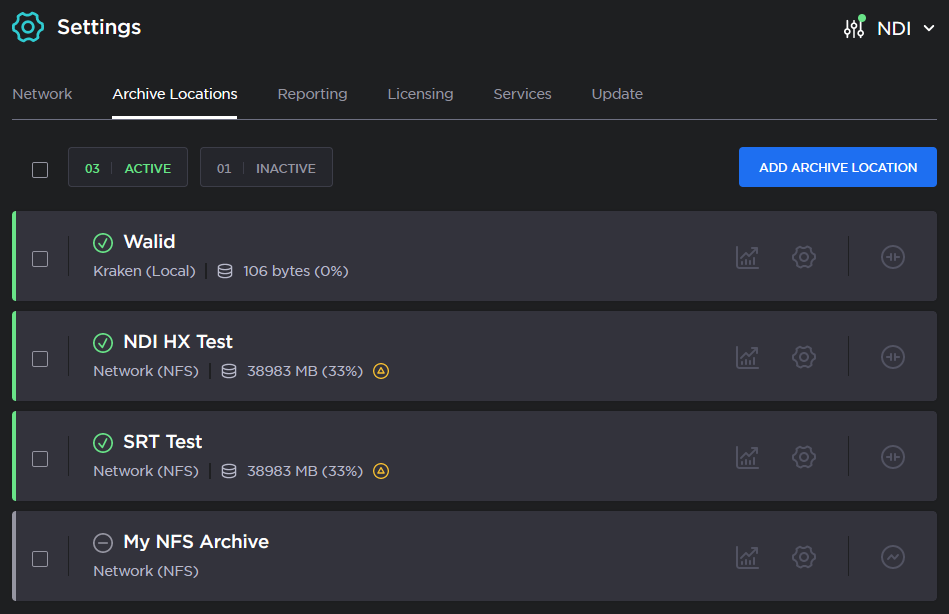Tick the My NFS Archive checkbox
The image size is (949, 614).
[x=40, y=559]
